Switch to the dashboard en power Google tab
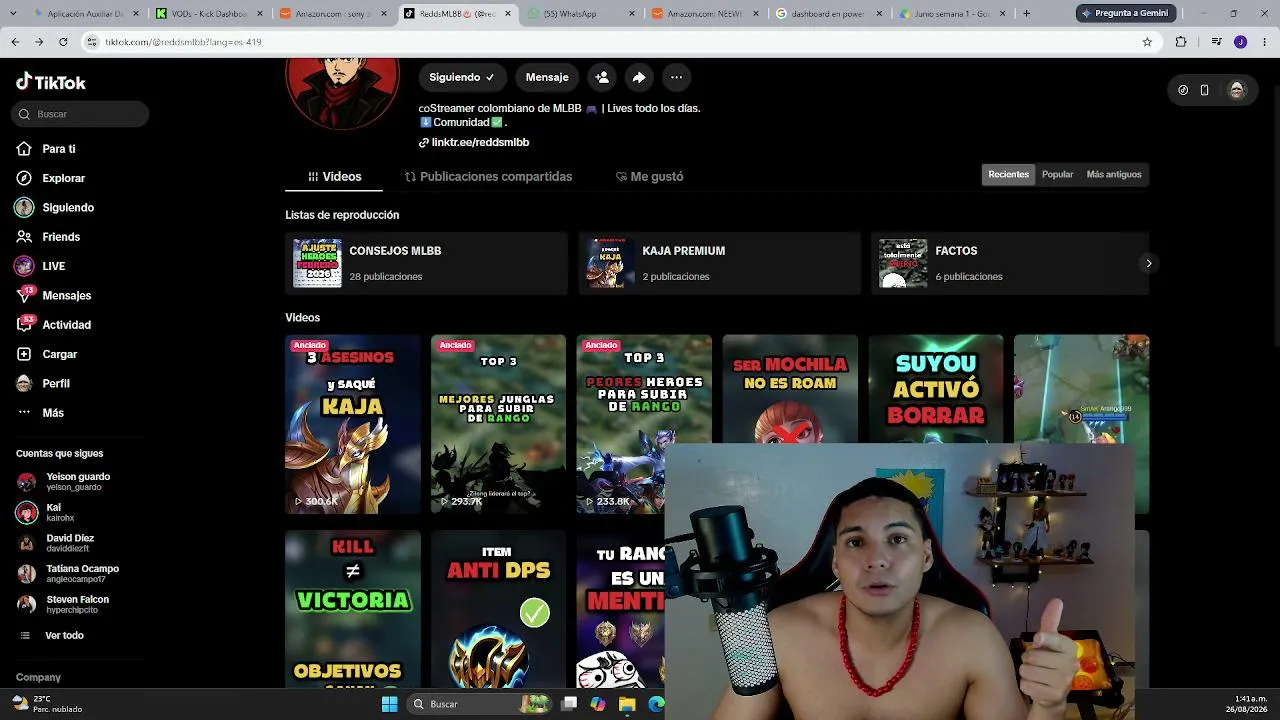This screenshot has width=1280, height=720. coord(830,13)
